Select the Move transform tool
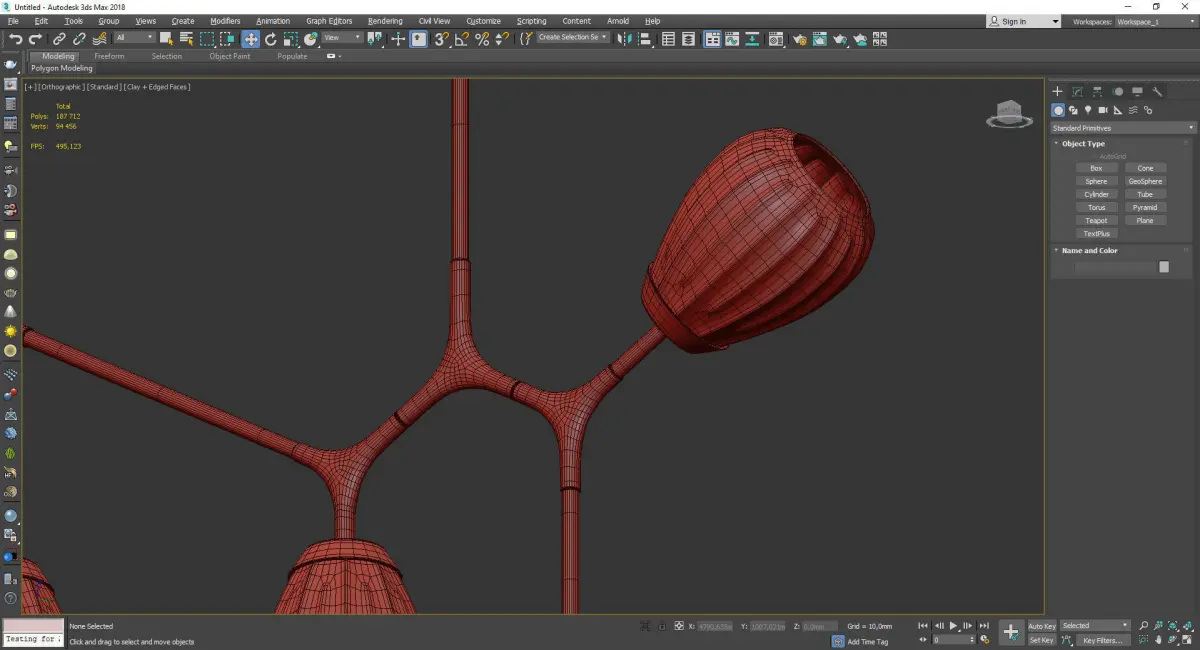The image size is (1200, 650). click(250, 39)
